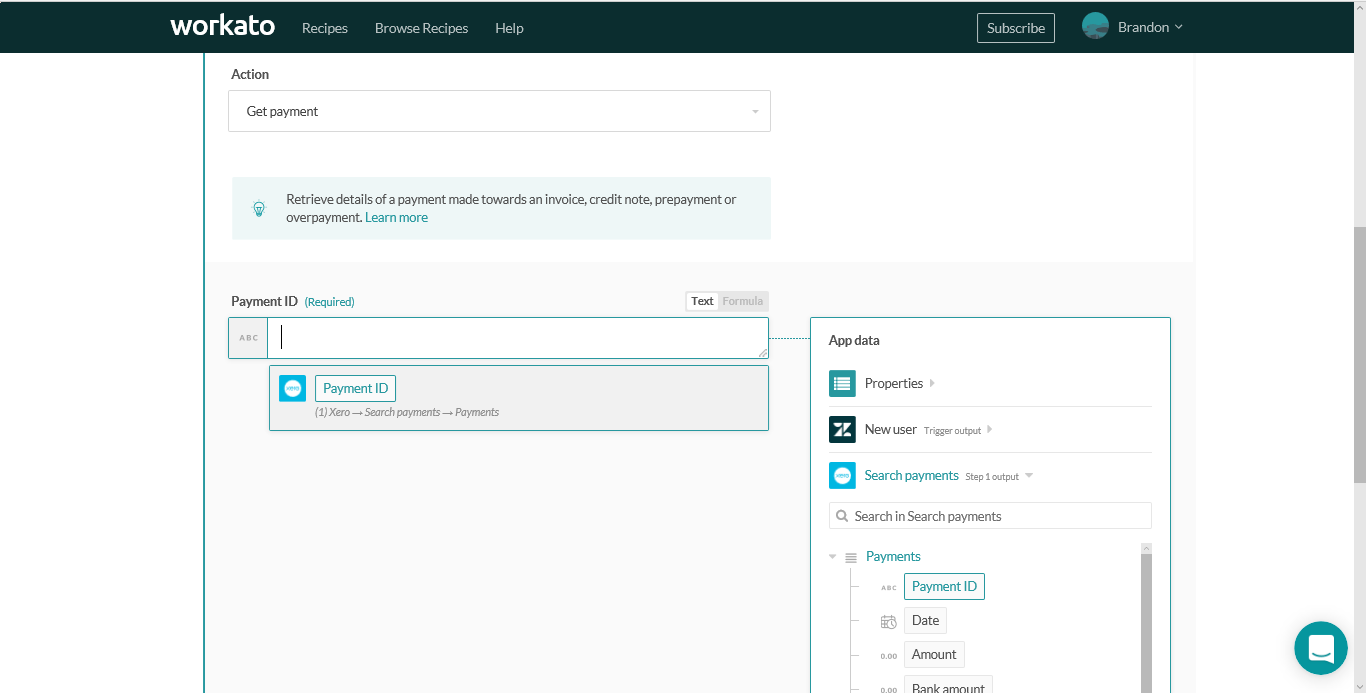Click the Xero icon in the suggestion dropdown

(292, 389)
